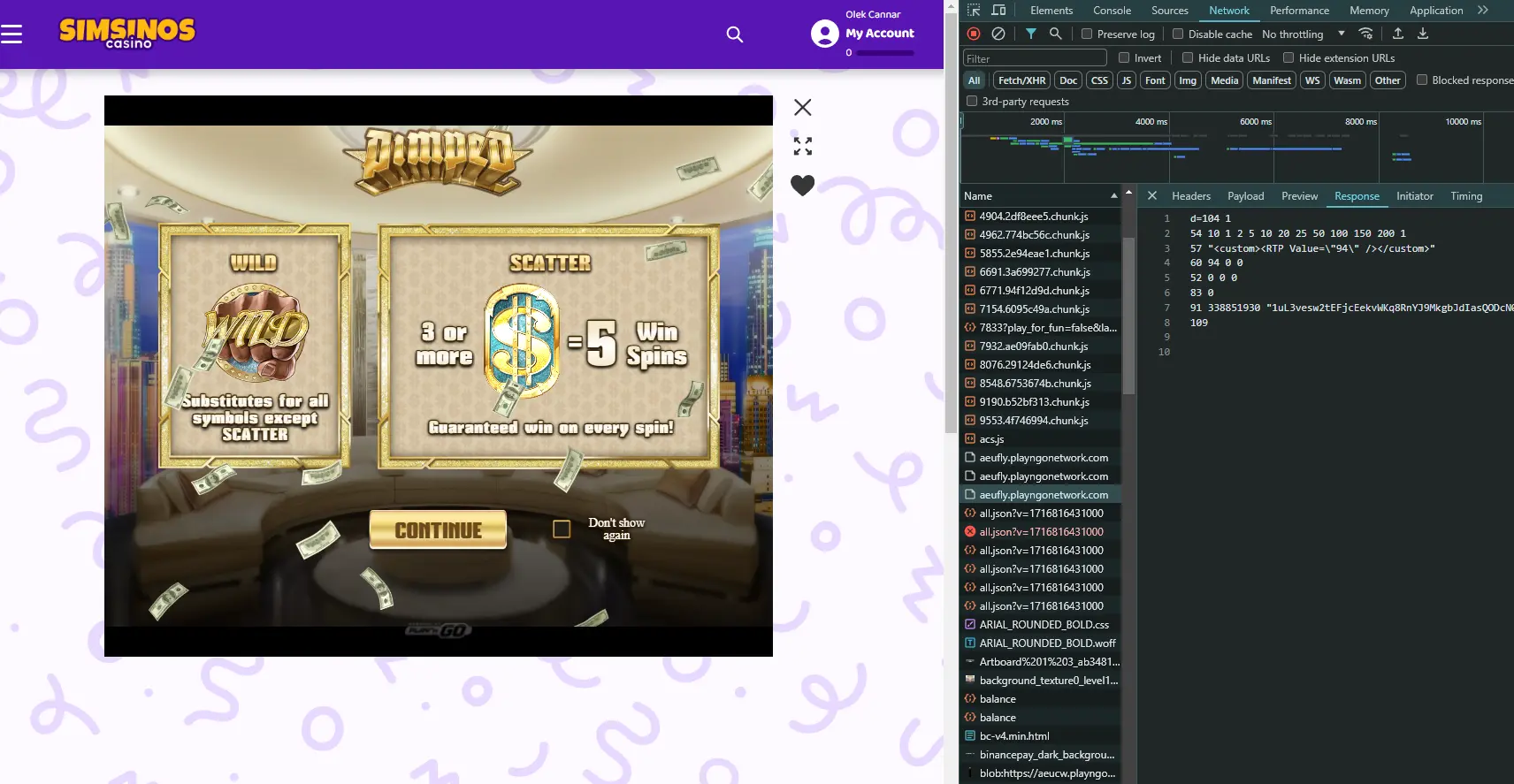The height and width of the screenshot is (784, 1514).
Task: Open the Application tab
Action: [1436, 11]
